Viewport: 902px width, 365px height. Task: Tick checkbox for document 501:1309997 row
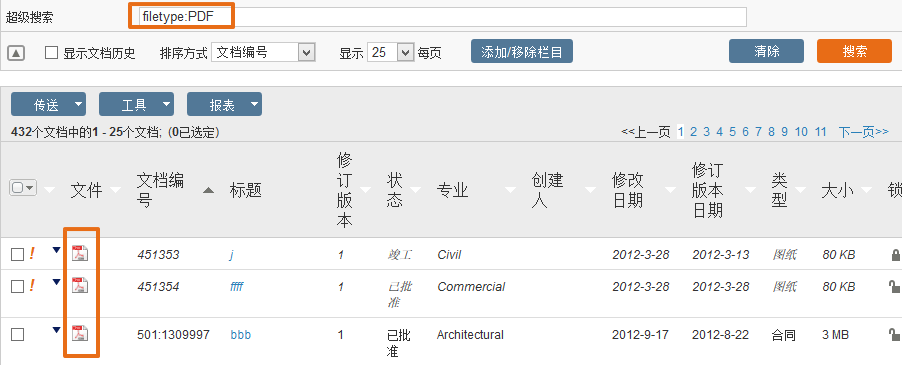tap(18, 335)
